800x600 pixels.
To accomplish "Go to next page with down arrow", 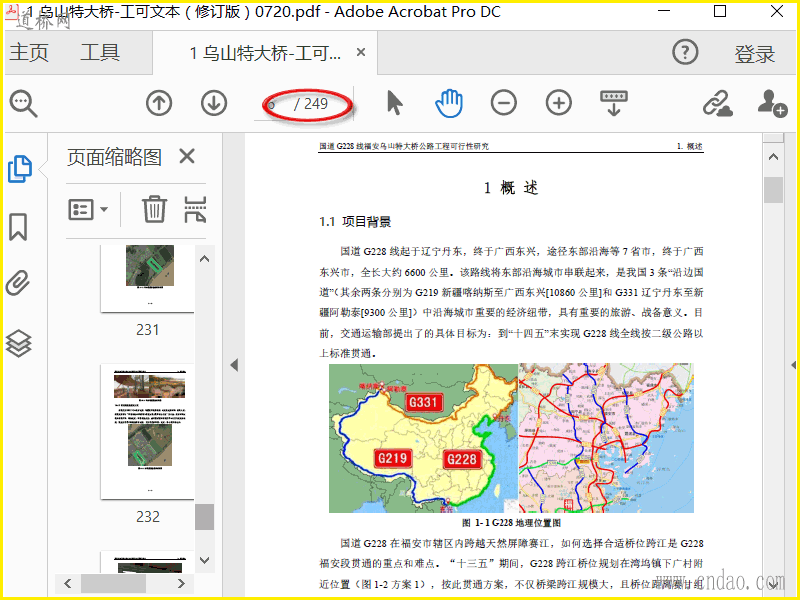I will pyautogui.click(x=214, y=103).
